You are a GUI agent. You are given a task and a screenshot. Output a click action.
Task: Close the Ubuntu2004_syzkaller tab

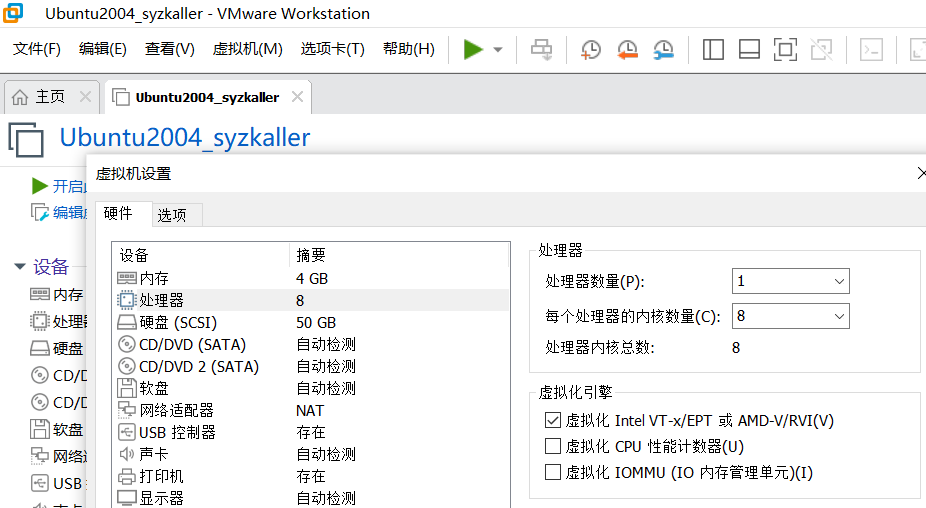pos(297,97)
